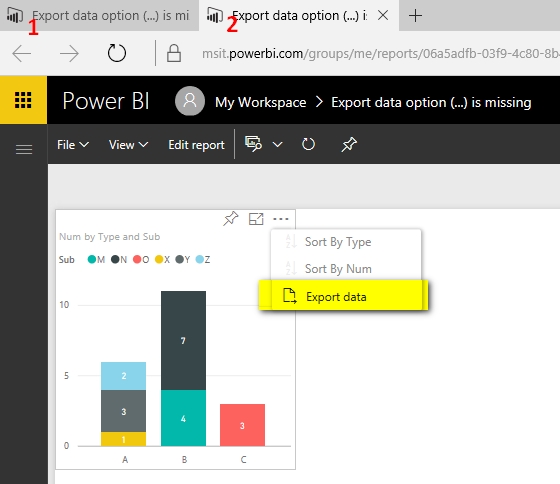This screenshot has height=484, width=560.
Task: Click the teal bar segment labeled 4
Action: coord(183,418)
